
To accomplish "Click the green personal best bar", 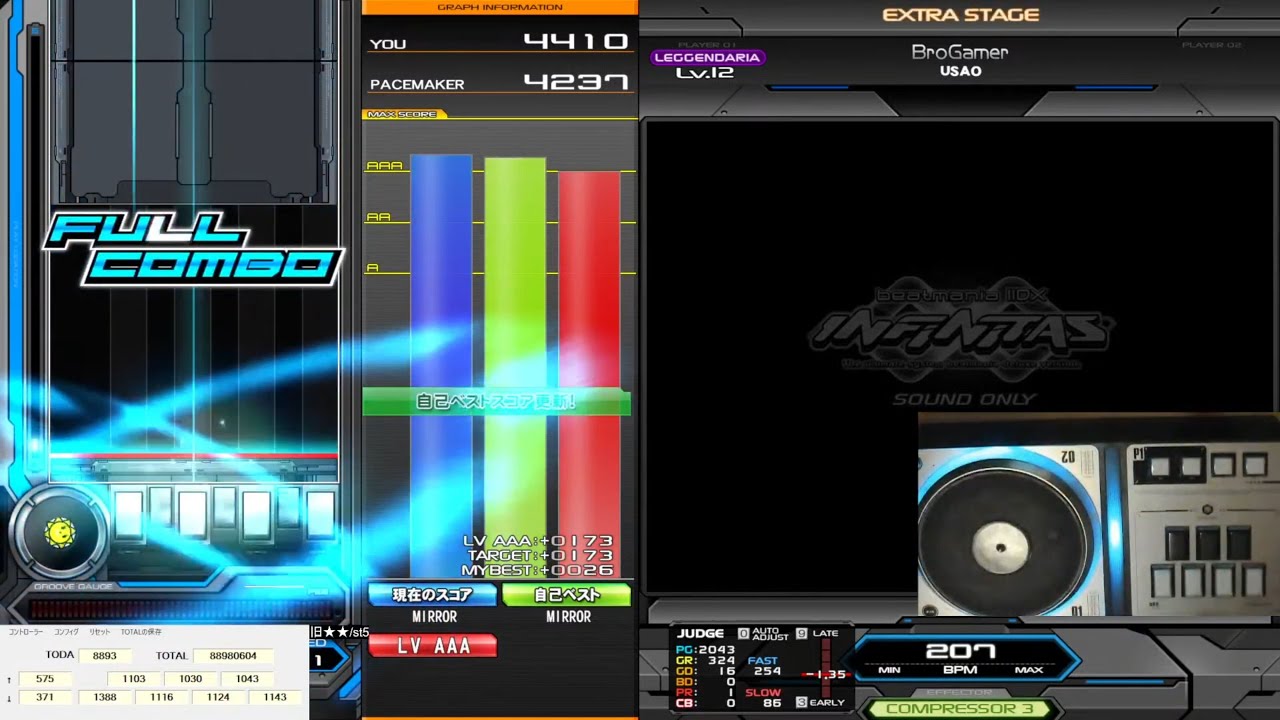I will pos(515,368).
